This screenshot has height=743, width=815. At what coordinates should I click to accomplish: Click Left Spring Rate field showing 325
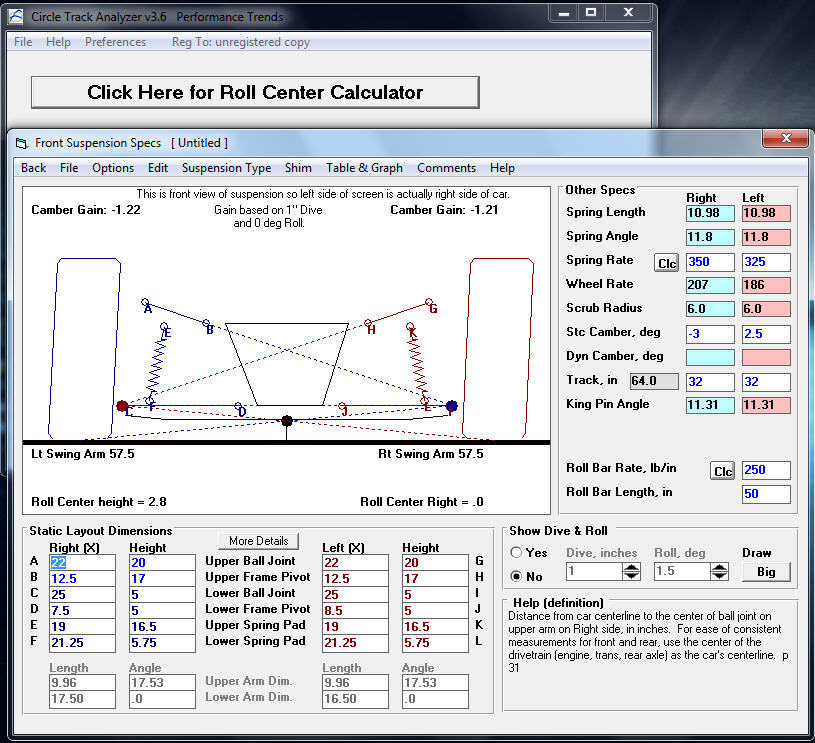766,262
